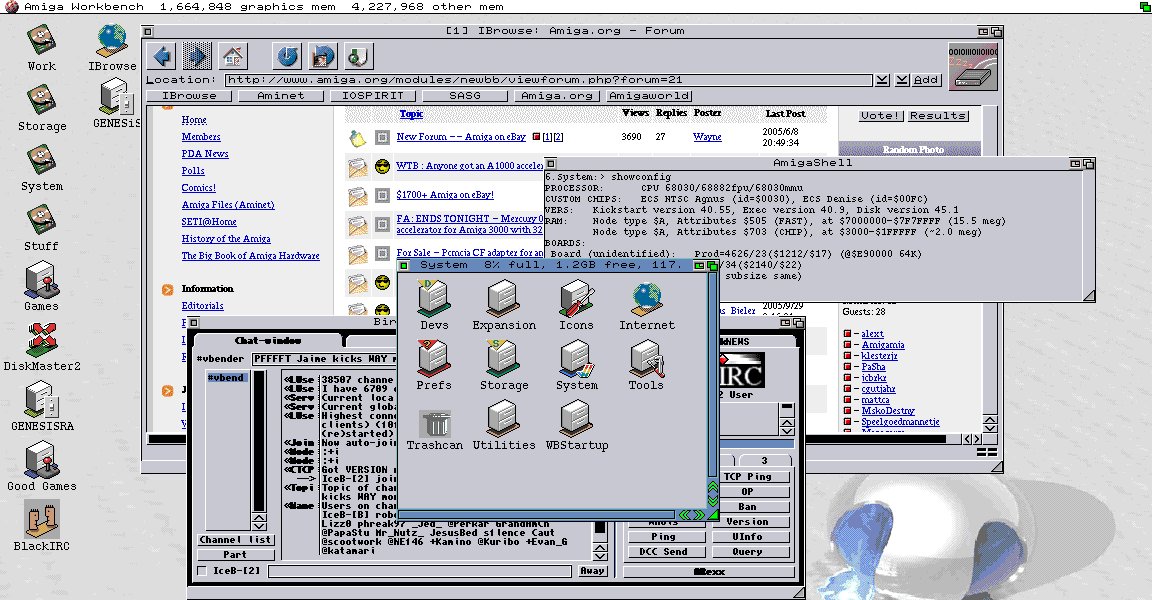Open the IOSPIRIT fastlink
Viewport: 1152px width, 600px height.
pyautogui.click(x=372, y=95)
